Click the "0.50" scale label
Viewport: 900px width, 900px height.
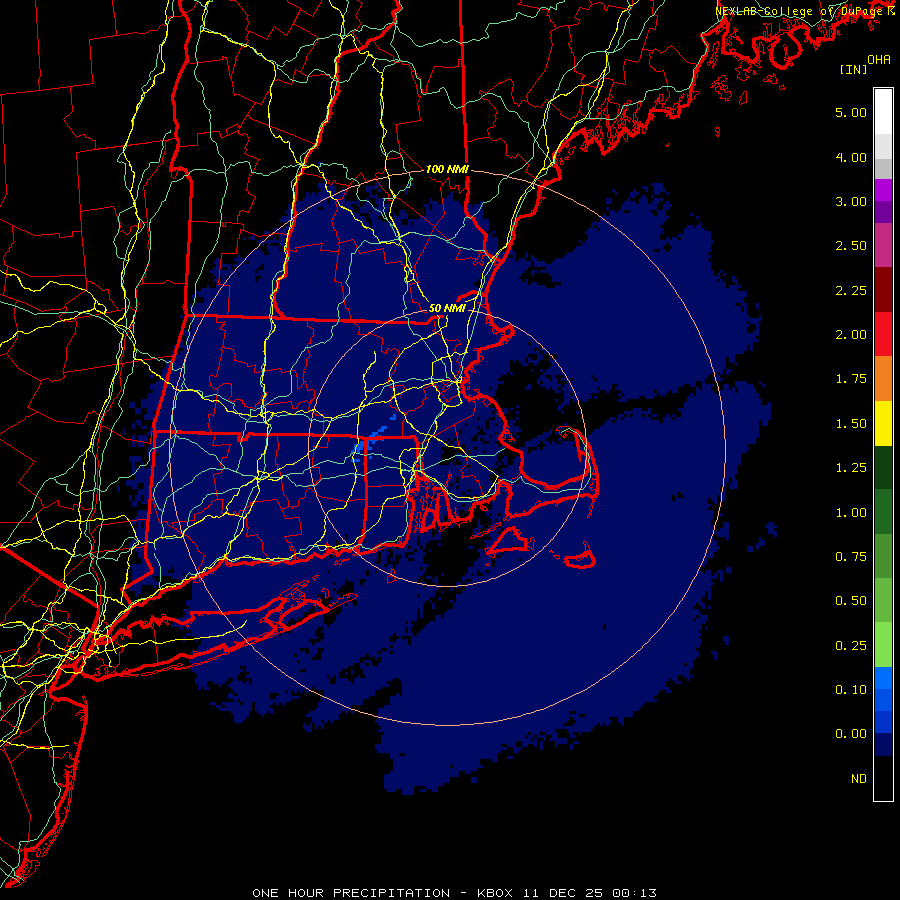(851, 601)
